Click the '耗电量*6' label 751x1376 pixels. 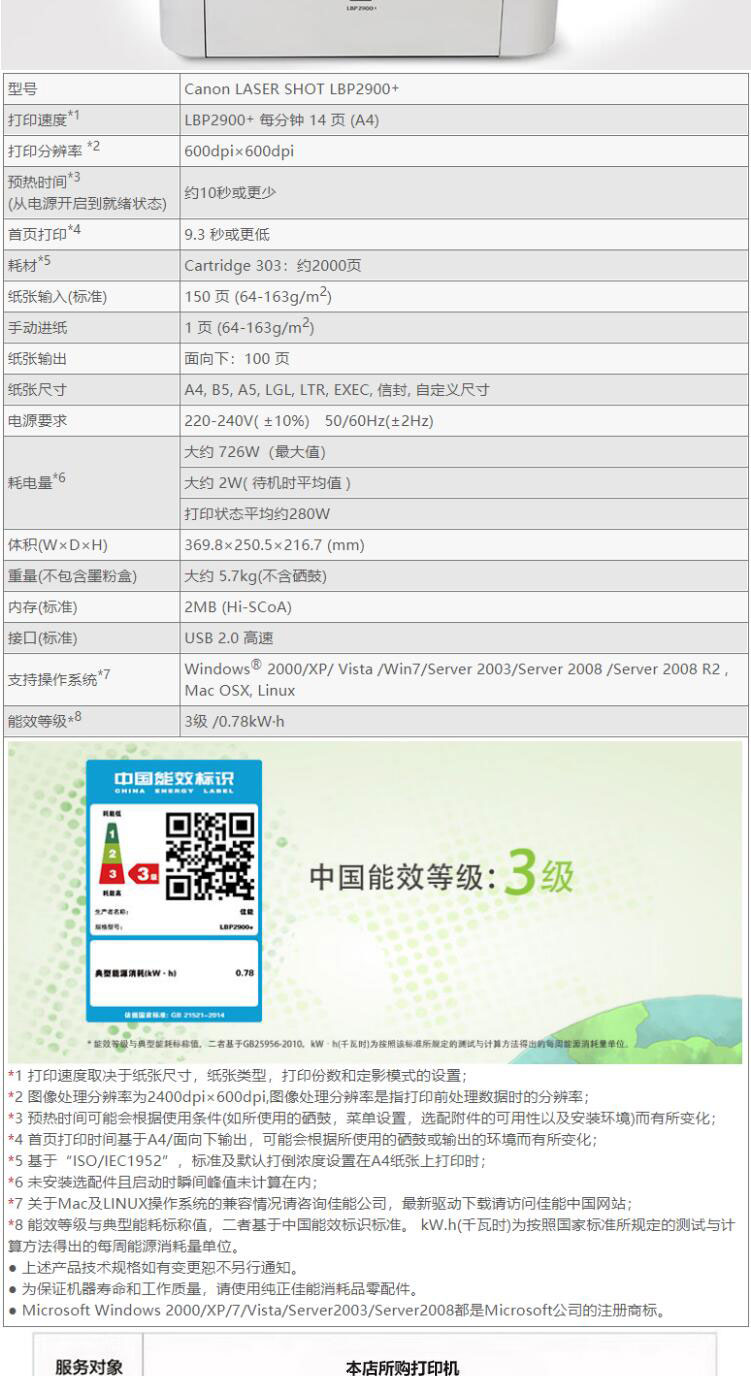coord(36,481)
